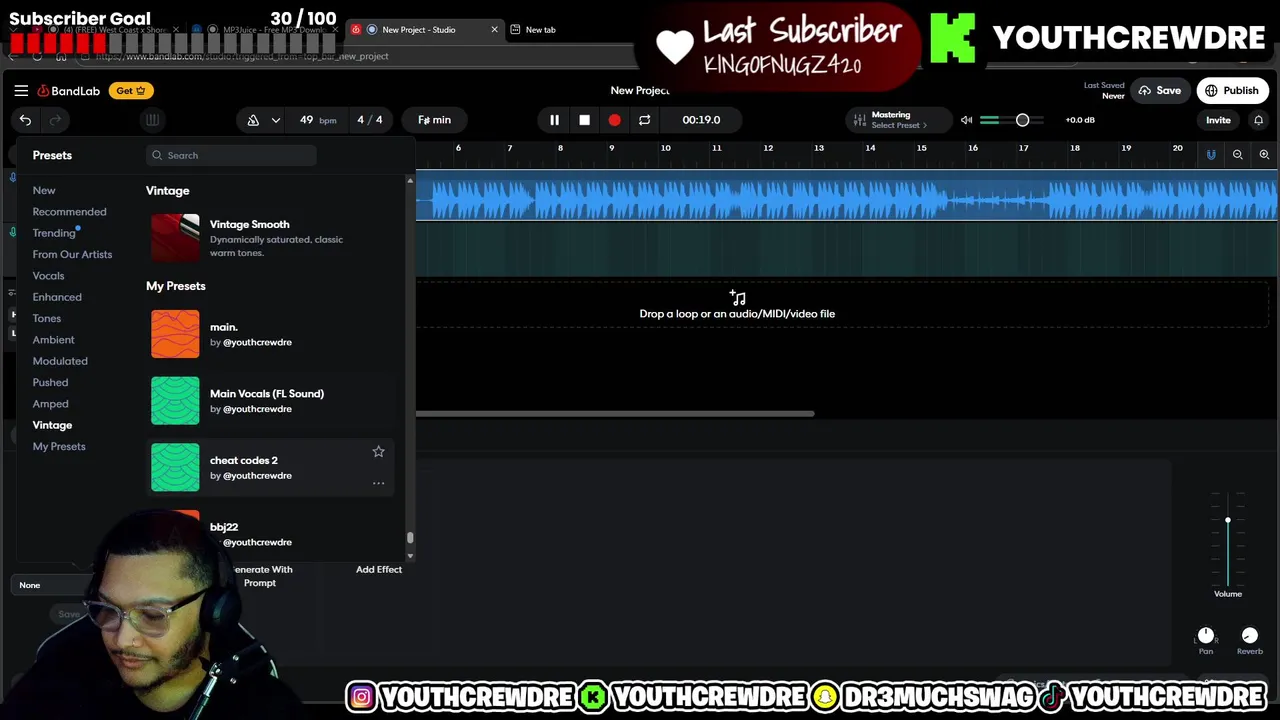Select the Tones presets category
1280x720 pixels.
pyautogui.click(x=47, y=318)
